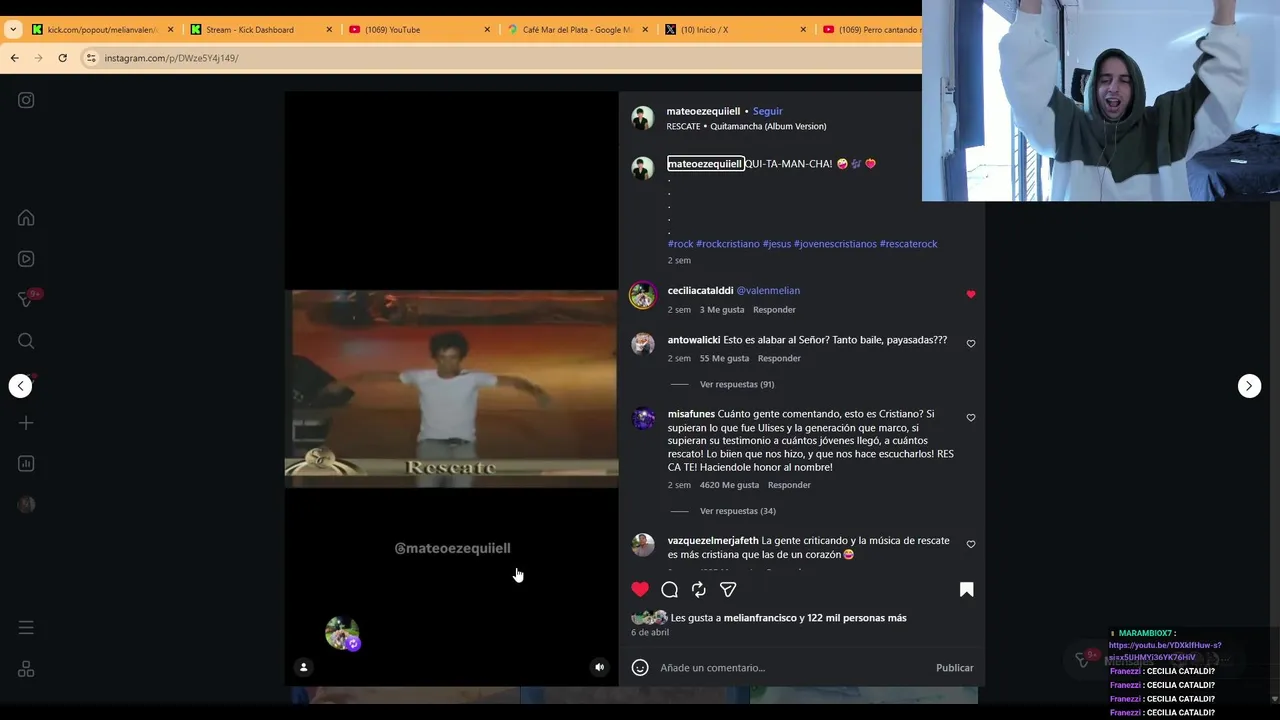Open the tab search dropdown arrow
The height and width of the screenshot is (720, 1280).
pyautogui.click(x=12, y=30)
